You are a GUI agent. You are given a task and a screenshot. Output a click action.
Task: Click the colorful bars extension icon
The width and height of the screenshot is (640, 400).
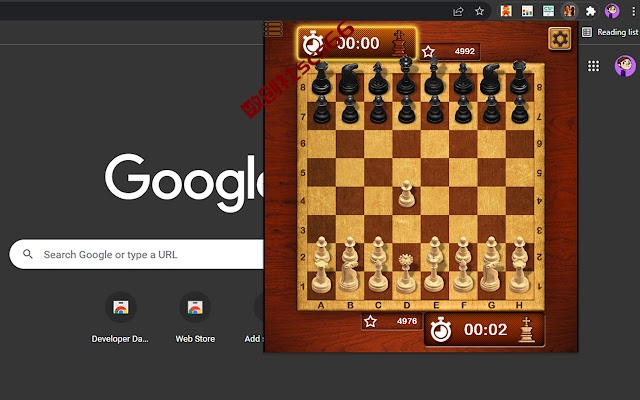[527, 11]
